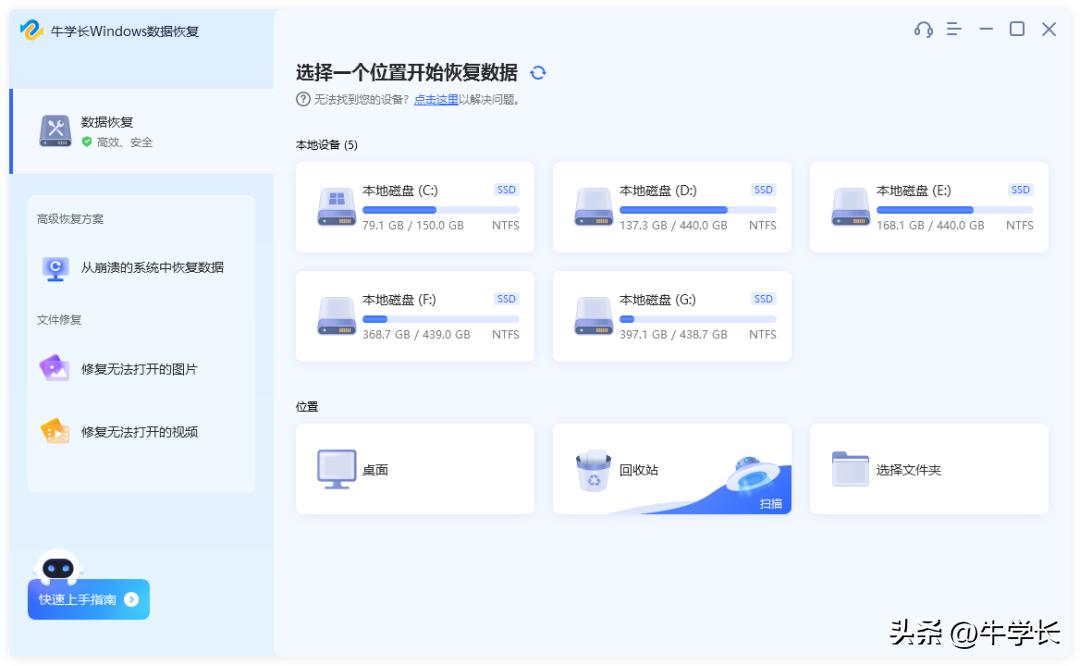Screen dimensions: 1080x666
Task: Click the 回收站 recycle bin icon
Action: coord(593,471)
